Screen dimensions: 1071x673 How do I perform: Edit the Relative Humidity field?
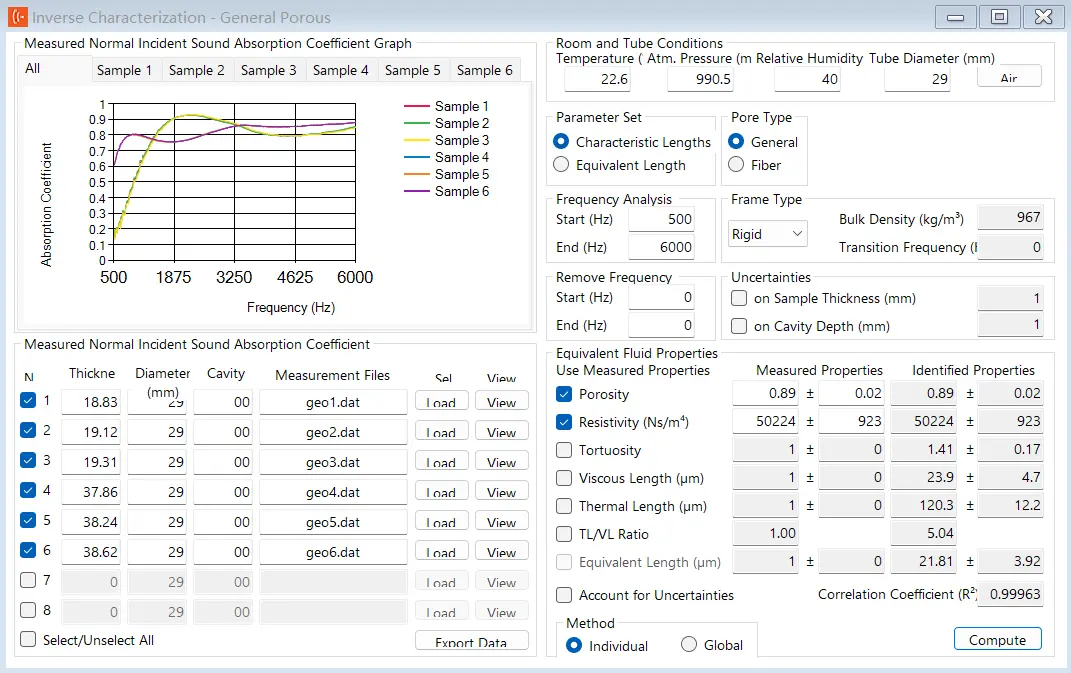pyautogui.click(x=807, y=79)
